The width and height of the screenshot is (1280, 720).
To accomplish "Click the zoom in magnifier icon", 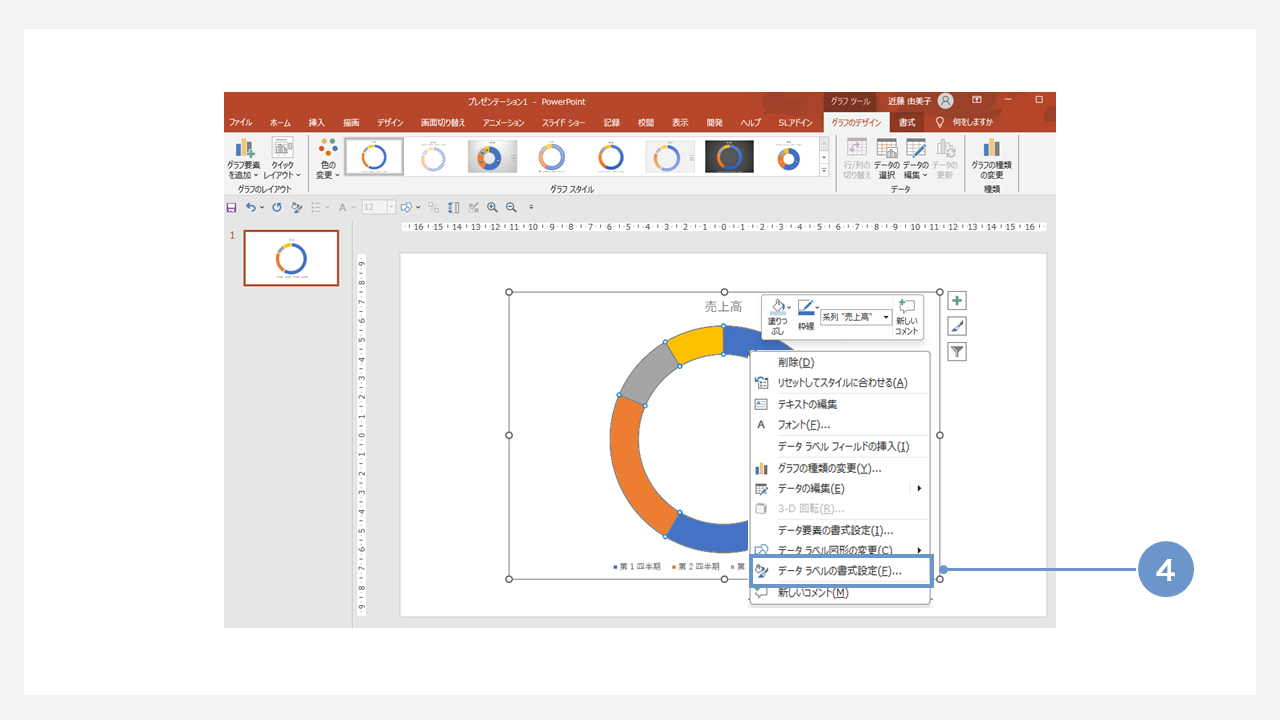I will coord(492,208).
